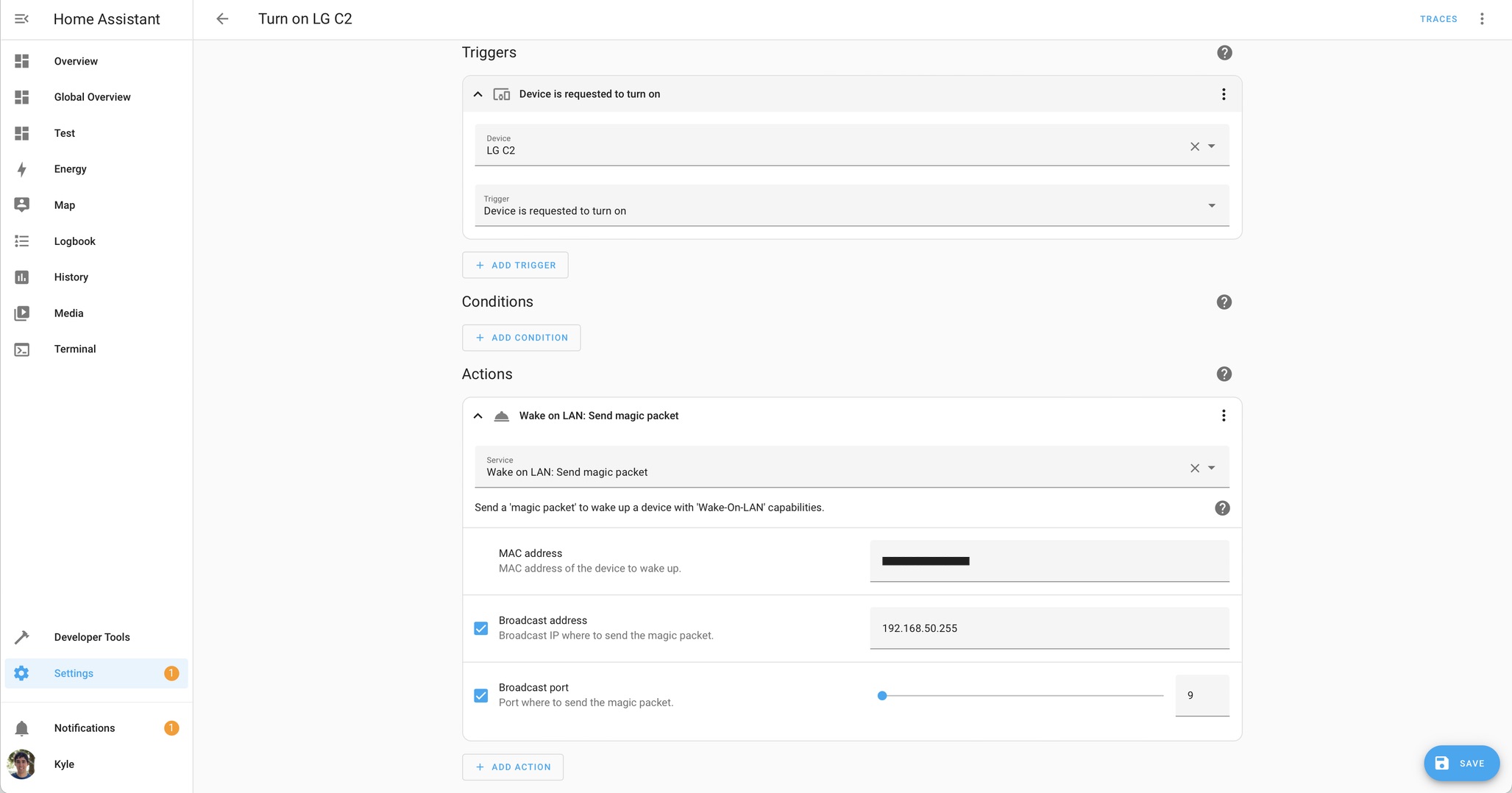The height and width of the screenshot is (793, 1512).
Task: Open the Device dropdown arrow
Action: 1211,146
